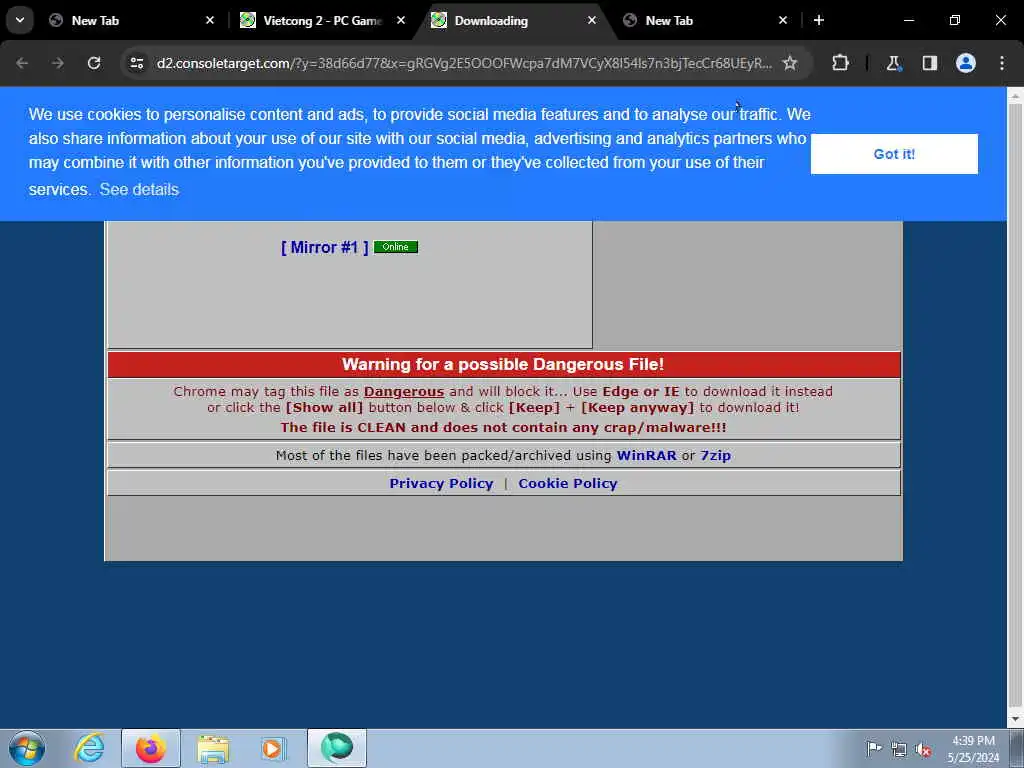
Task: Restore down the Chrome window
Action: (x=955, y=20)
